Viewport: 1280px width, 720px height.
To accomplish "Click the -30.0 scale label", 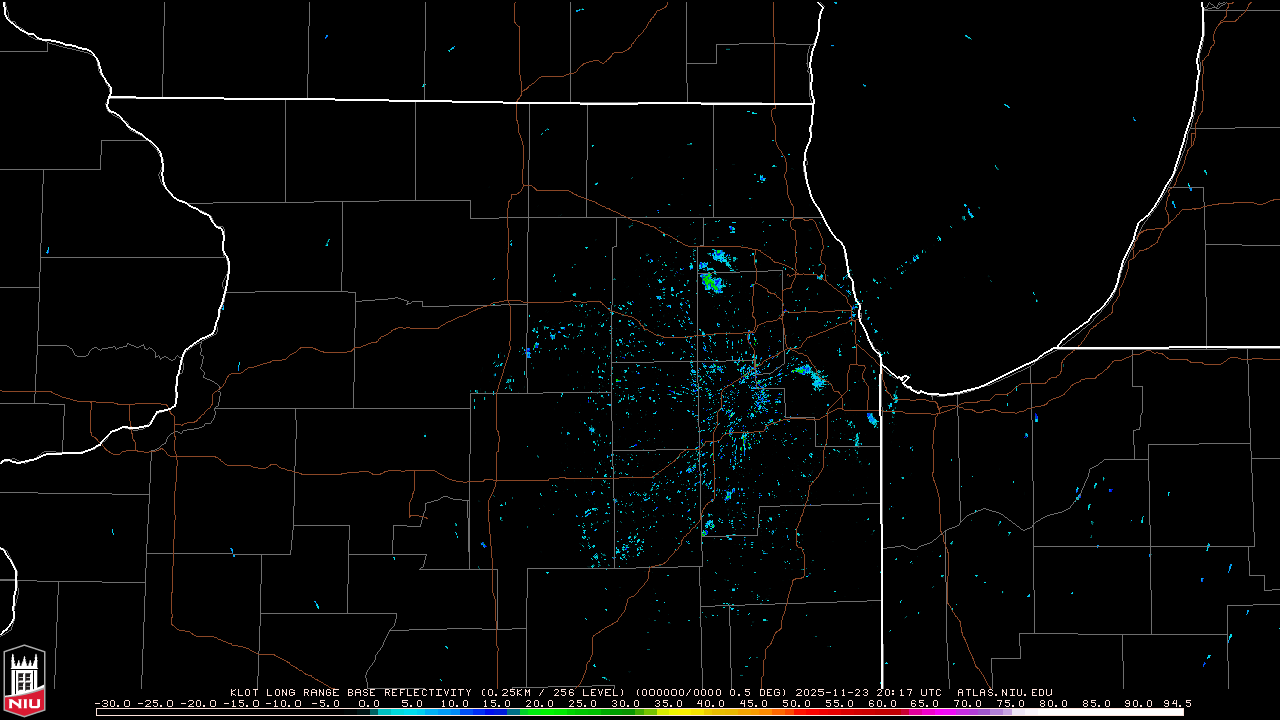I will click(x=113, y=703).
